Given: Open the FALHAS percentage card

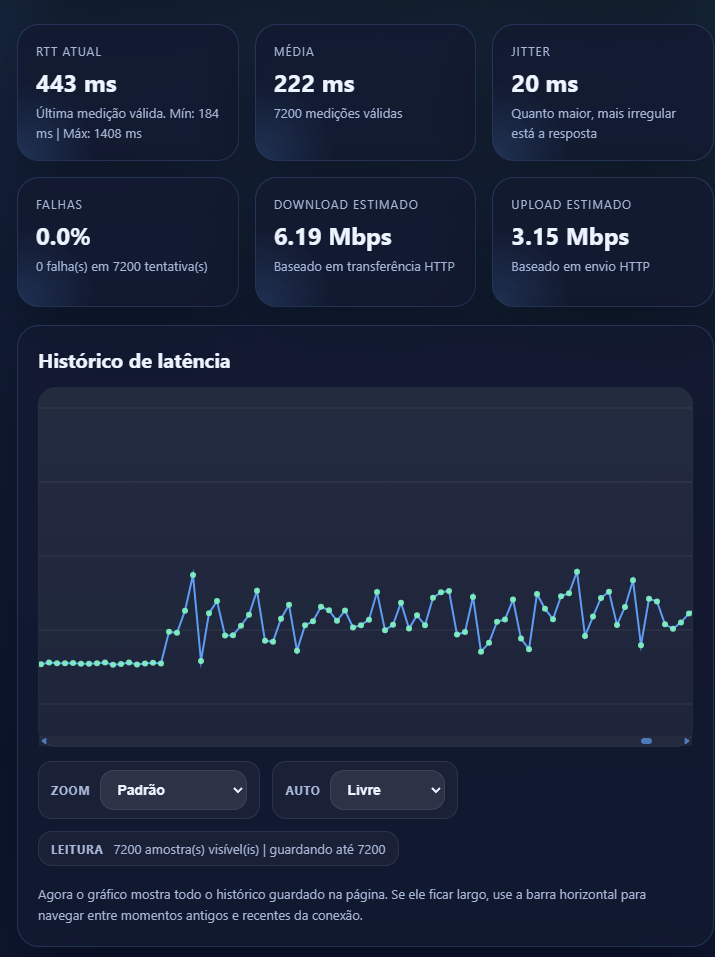Looking at the screenshot, I should pyautogui.click(x=127, y=243).
